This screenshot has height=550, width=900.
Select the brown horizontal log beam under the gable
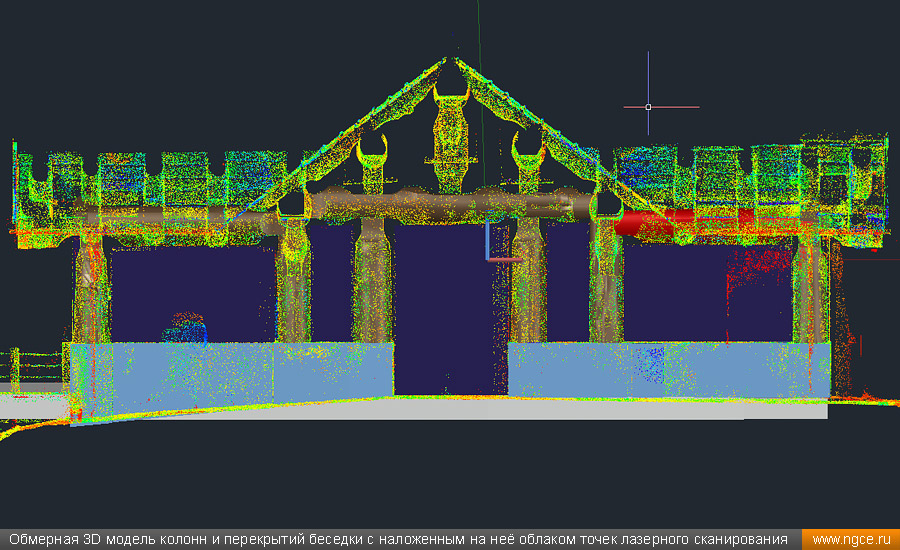click(451, 206)
